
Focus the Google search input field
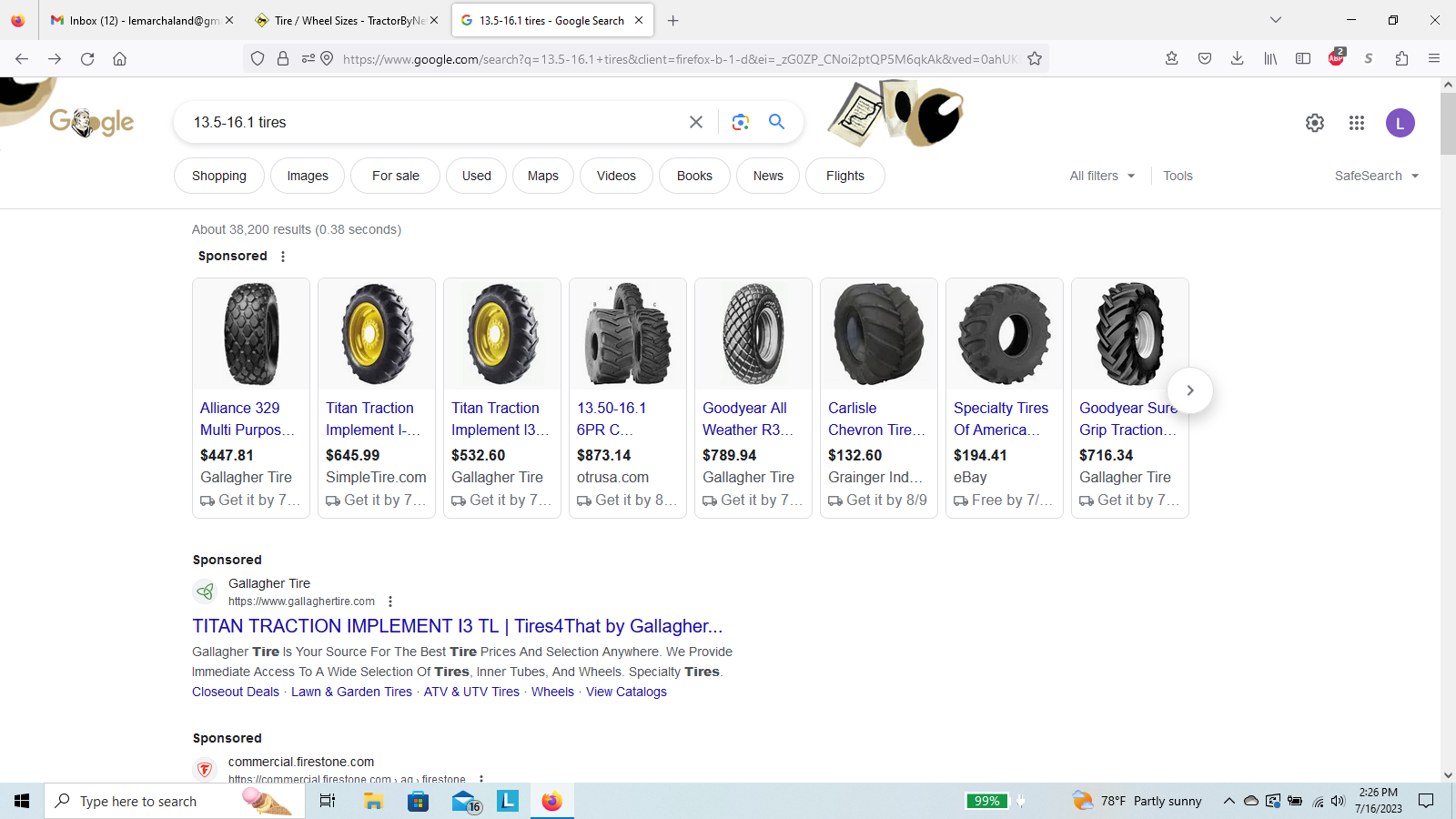tap(437, 122)
